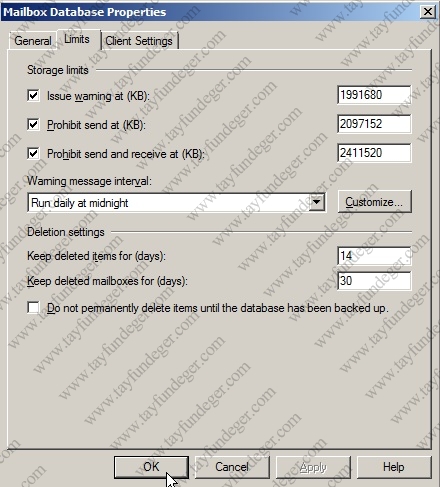Click the send and receive field 2411520
Screen dimensions: 440x487
click(x=374, y=153)
